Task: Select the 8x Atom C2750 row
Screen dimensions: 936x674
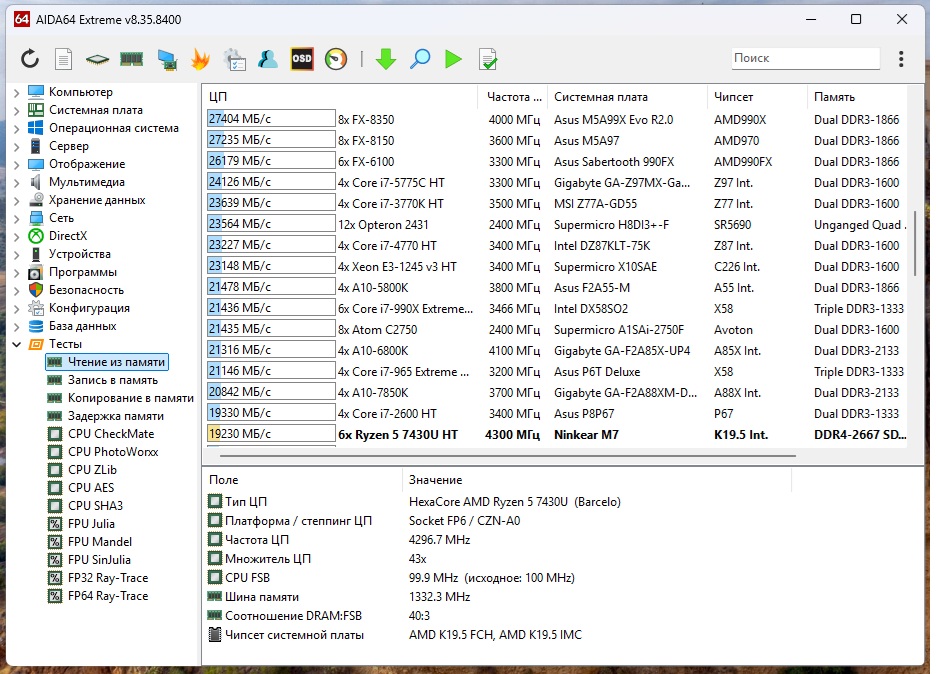Action: pos(556,330)
